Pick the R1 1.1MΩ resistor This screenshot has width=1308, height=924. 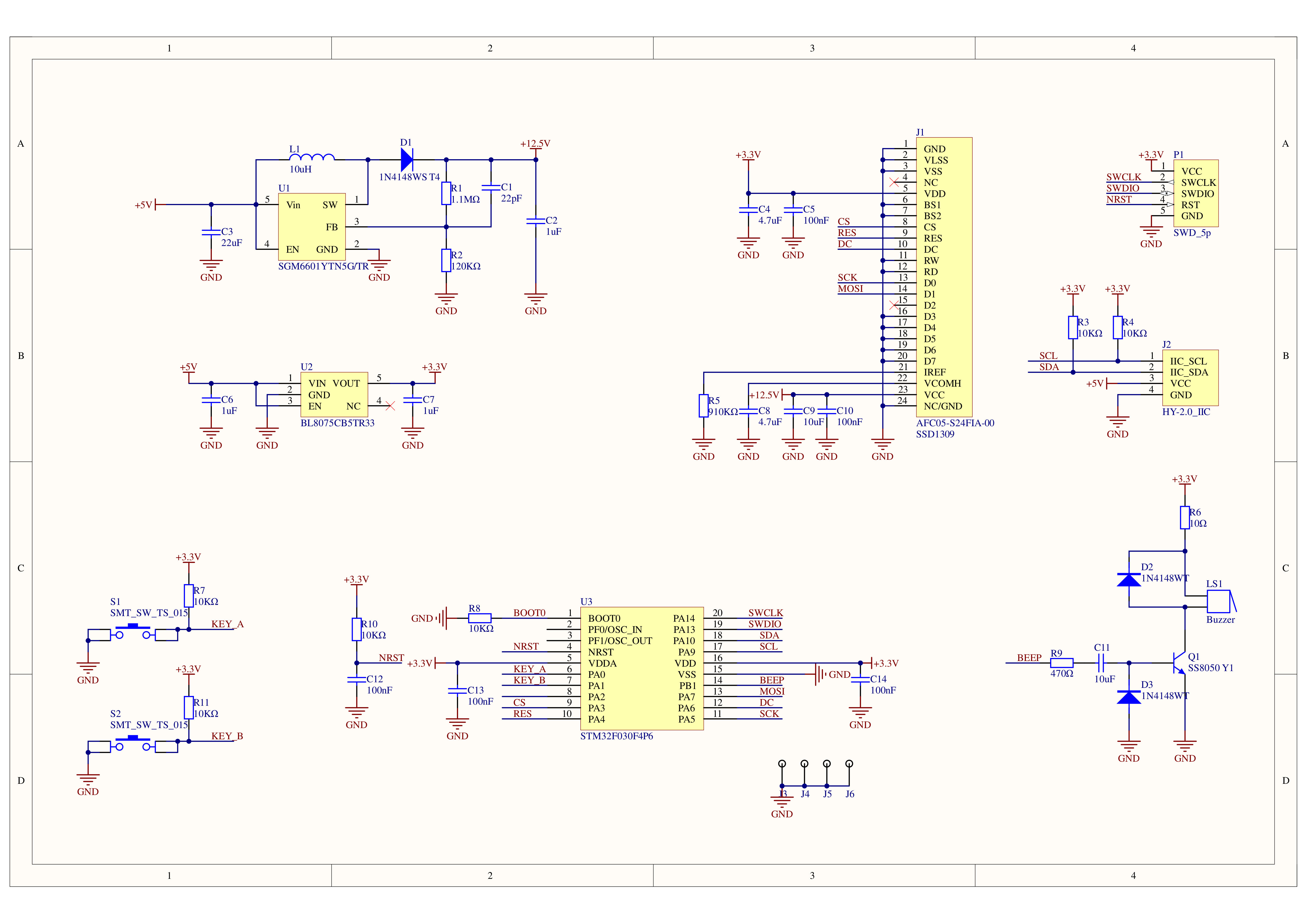pyautogui.click(x=446, y=193)
